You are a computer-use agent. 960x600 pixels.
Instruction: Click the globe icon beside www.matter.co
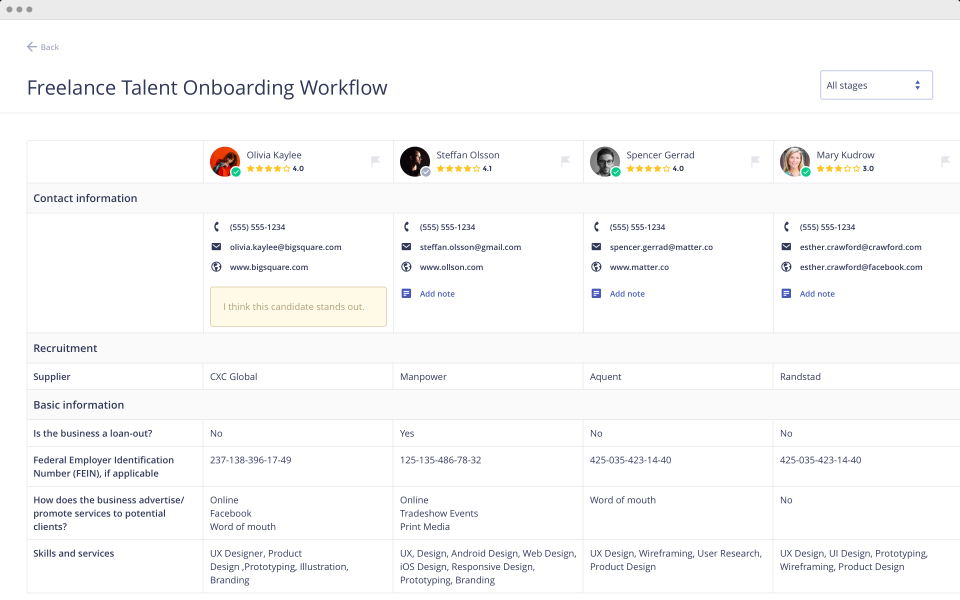pyautogui.click(x=596, y=267)
